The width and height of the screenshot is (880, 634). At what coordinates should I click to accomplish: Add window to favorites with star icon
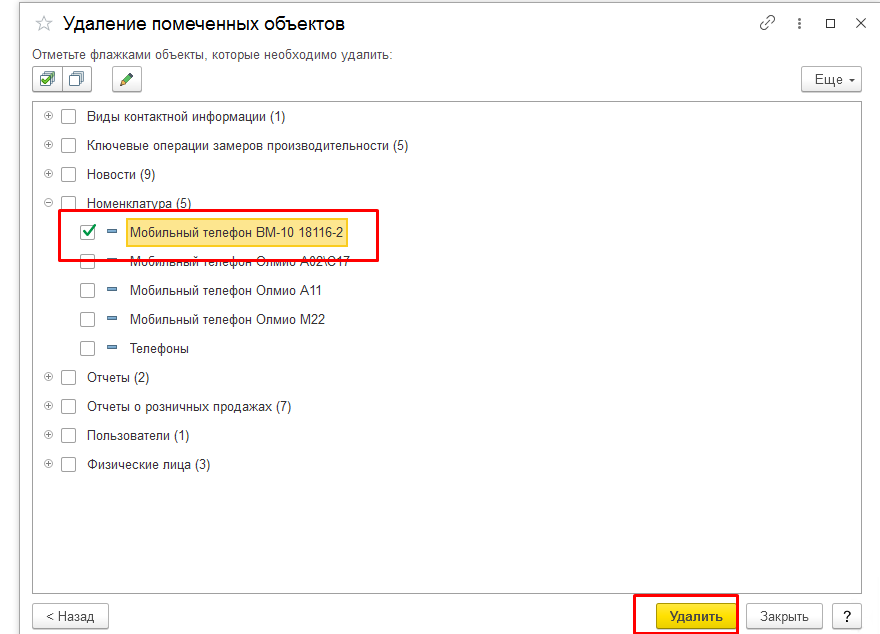coord(44,24)
